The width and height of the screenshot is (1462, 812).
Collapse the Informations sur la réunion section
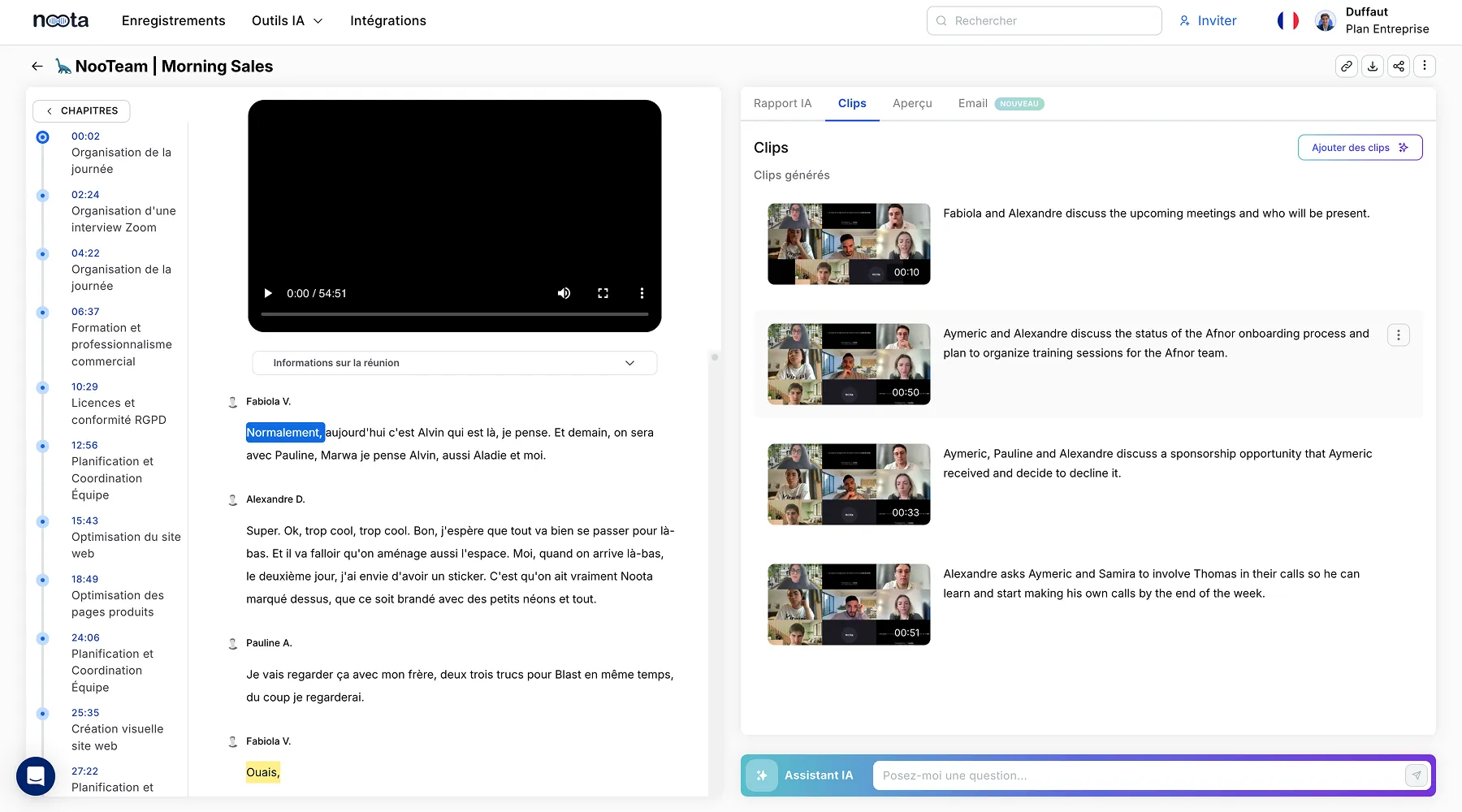tap(629, 363)
